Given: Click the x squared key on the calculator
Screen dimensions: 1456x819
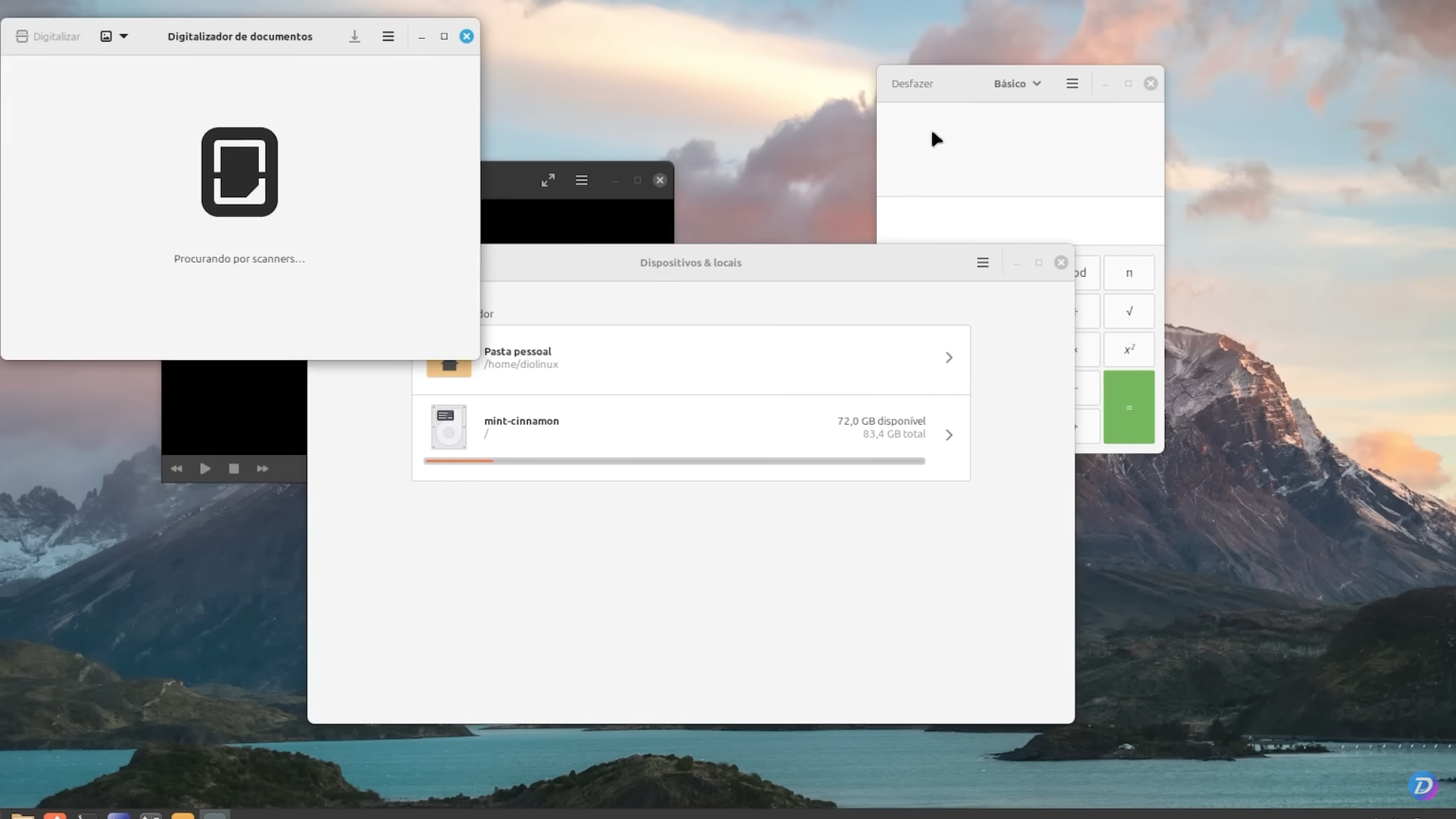Looking at the screenshot, I should pos(1129,349).
